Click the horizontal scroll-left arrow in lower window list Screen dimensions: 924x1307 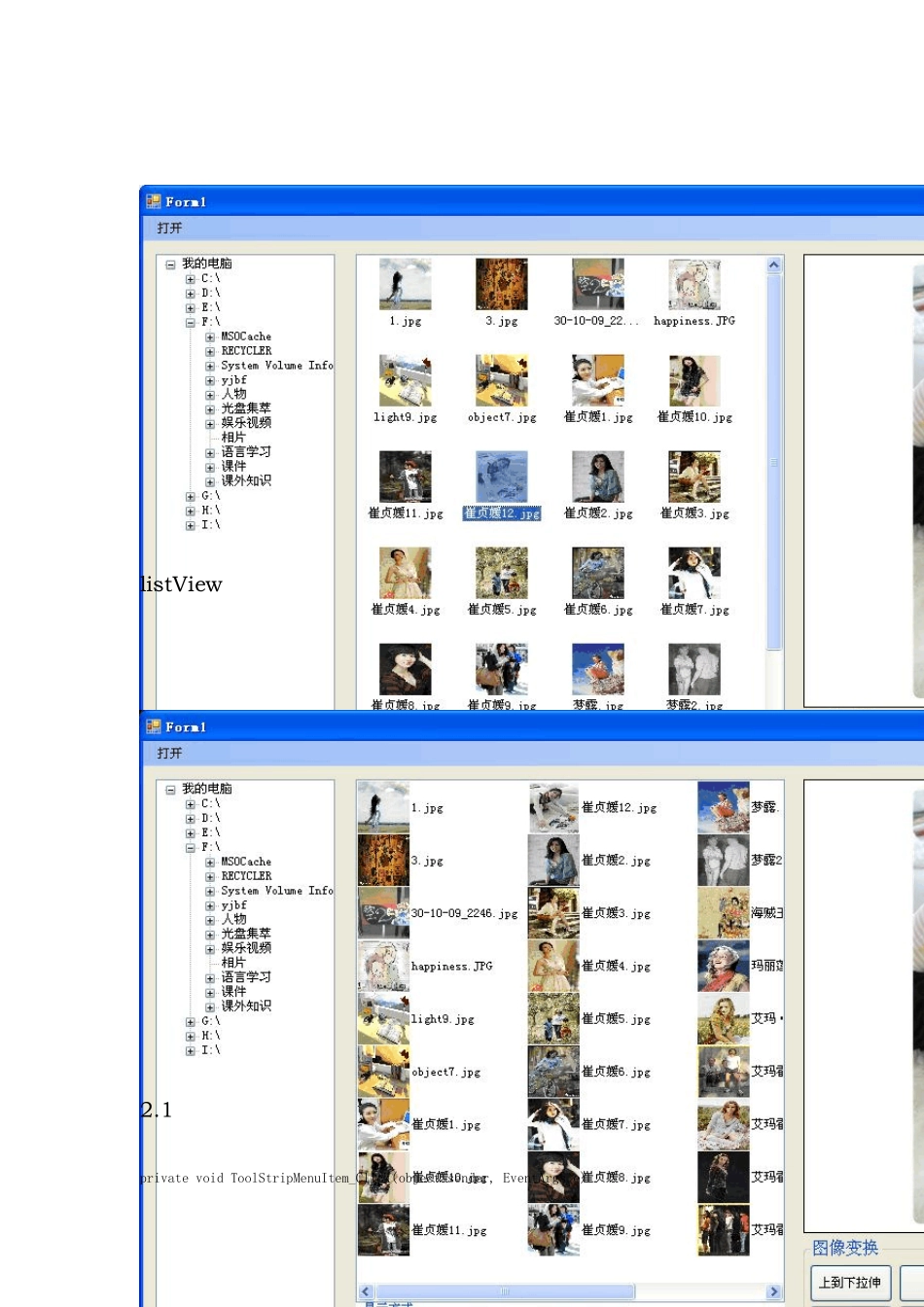coord(367,1291)
